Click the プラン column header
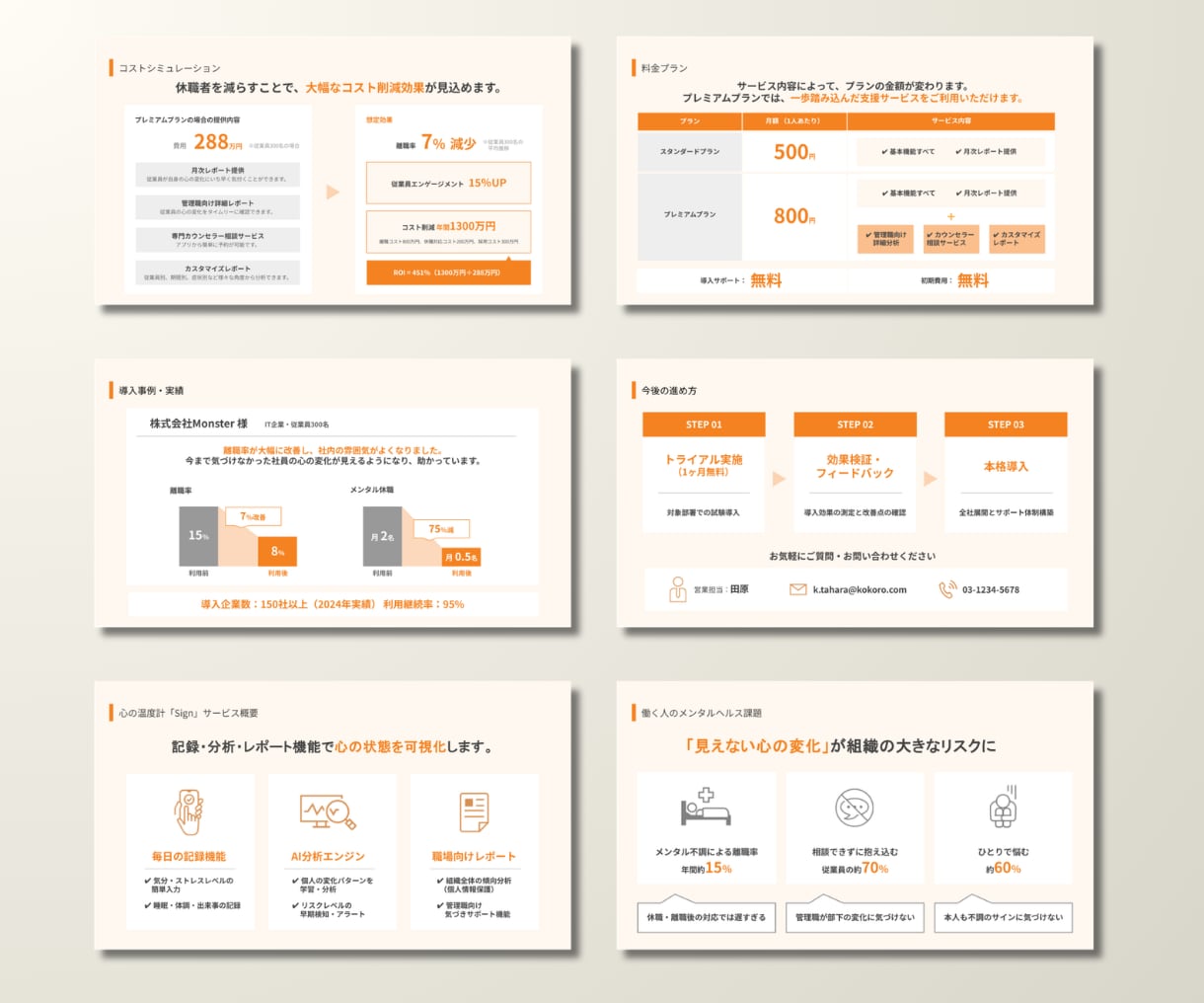The width and height of the screenshot is (1204, 1003). 690,121
